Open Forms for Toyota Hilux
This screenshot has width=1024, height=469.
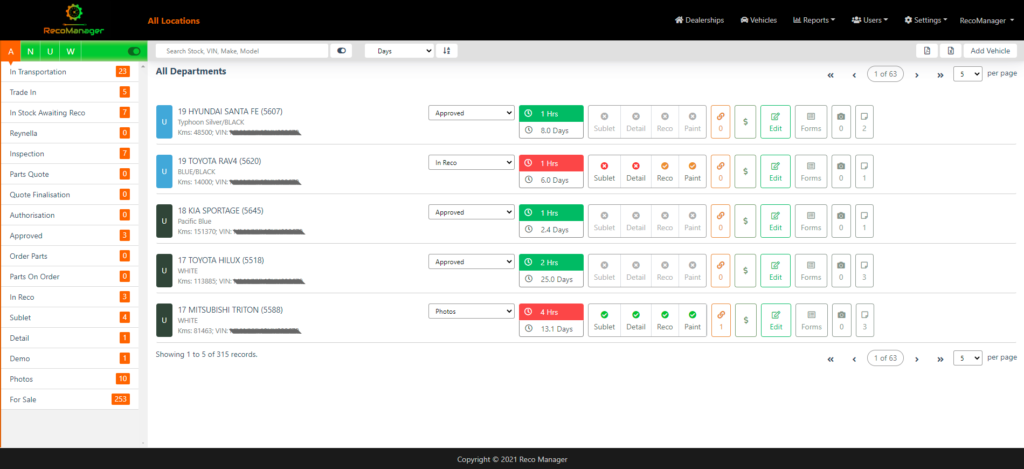click(x=810, y=270)
